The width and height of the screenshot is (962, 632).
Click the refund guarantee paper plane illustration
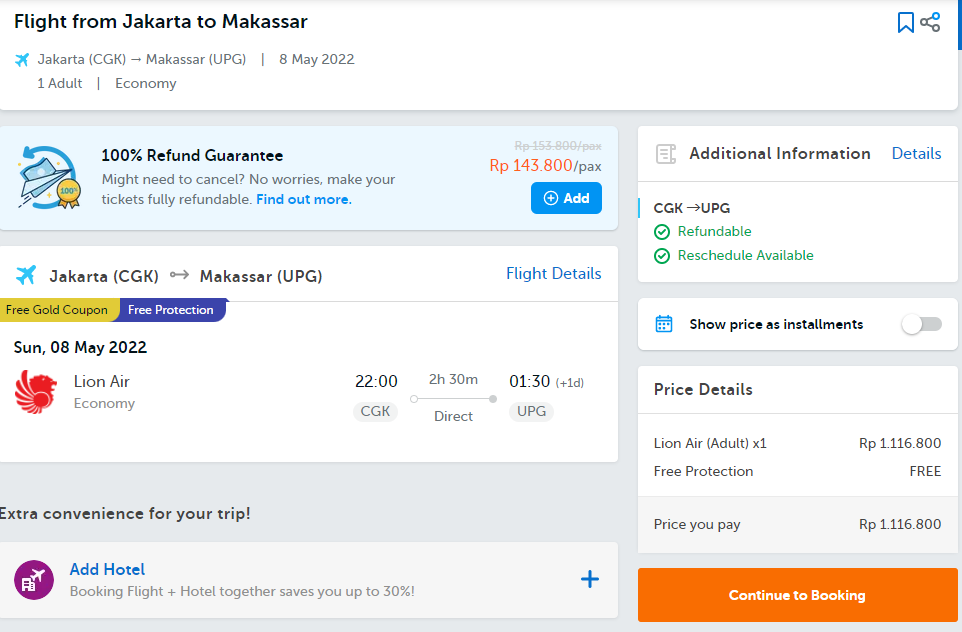[x=49, y=177]
